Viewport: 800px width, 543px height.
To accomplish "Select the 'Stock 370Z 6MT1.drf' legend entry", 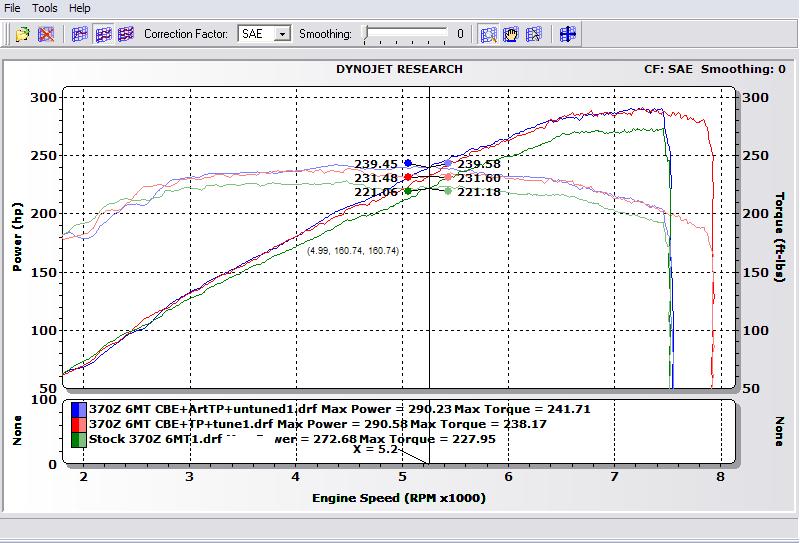I will pyautogui.click(x=155, y=439).
